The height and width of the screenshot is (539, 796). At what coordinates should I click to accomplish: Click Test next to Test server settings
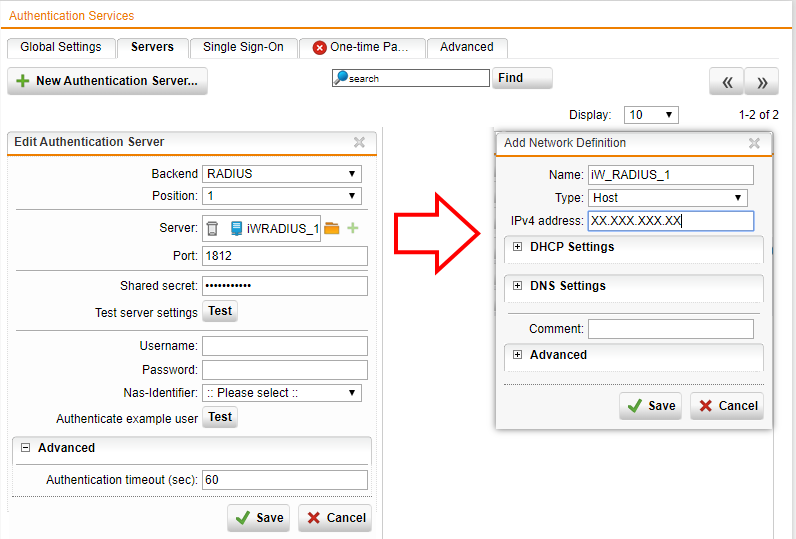click(x=220, y=311)
